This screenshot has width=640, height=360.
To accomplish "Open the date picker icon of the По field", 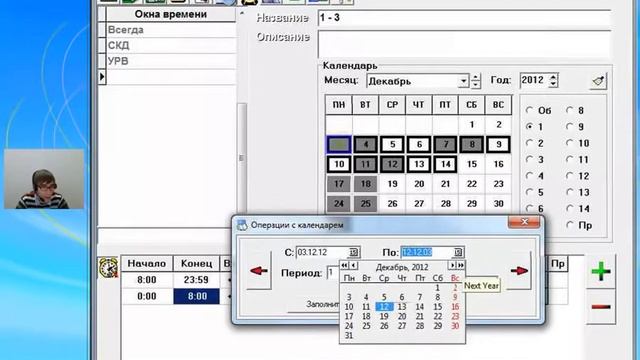I will (x=458, y=252).
